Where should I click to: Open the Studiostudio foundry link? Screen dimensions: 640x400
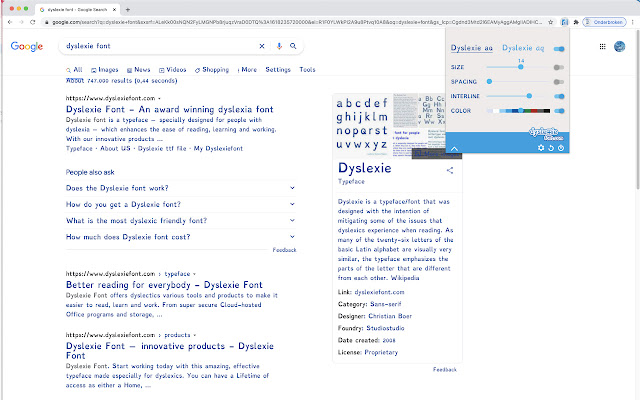[x=385, y=328]
